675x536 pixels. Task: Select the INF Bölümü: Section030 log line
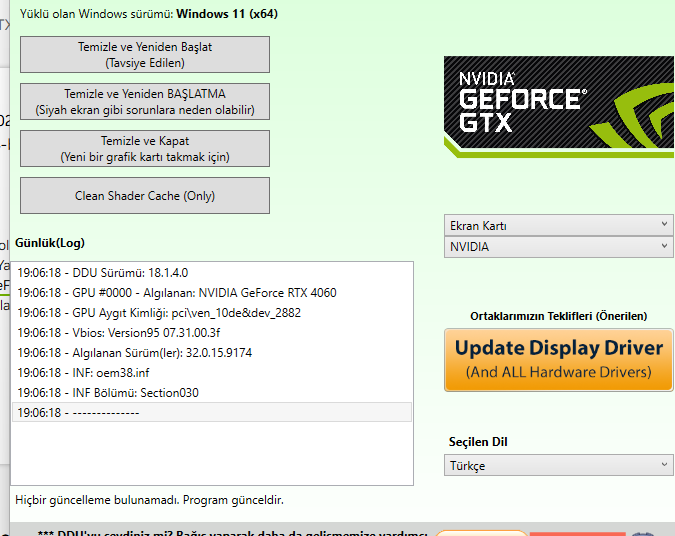212,393
